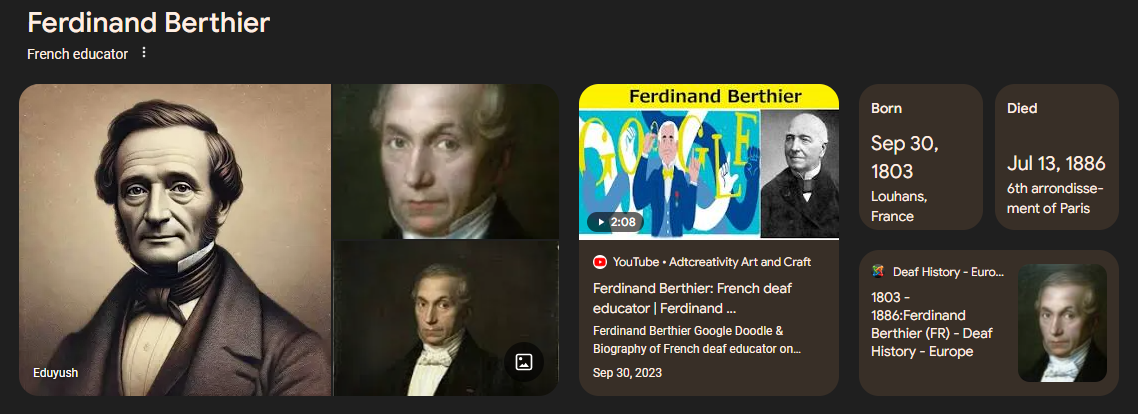Screen dimensions: 1138x414
Task: Click the 'Ferdinand Berthier' panel heading
Action: (x=148, y=23)
